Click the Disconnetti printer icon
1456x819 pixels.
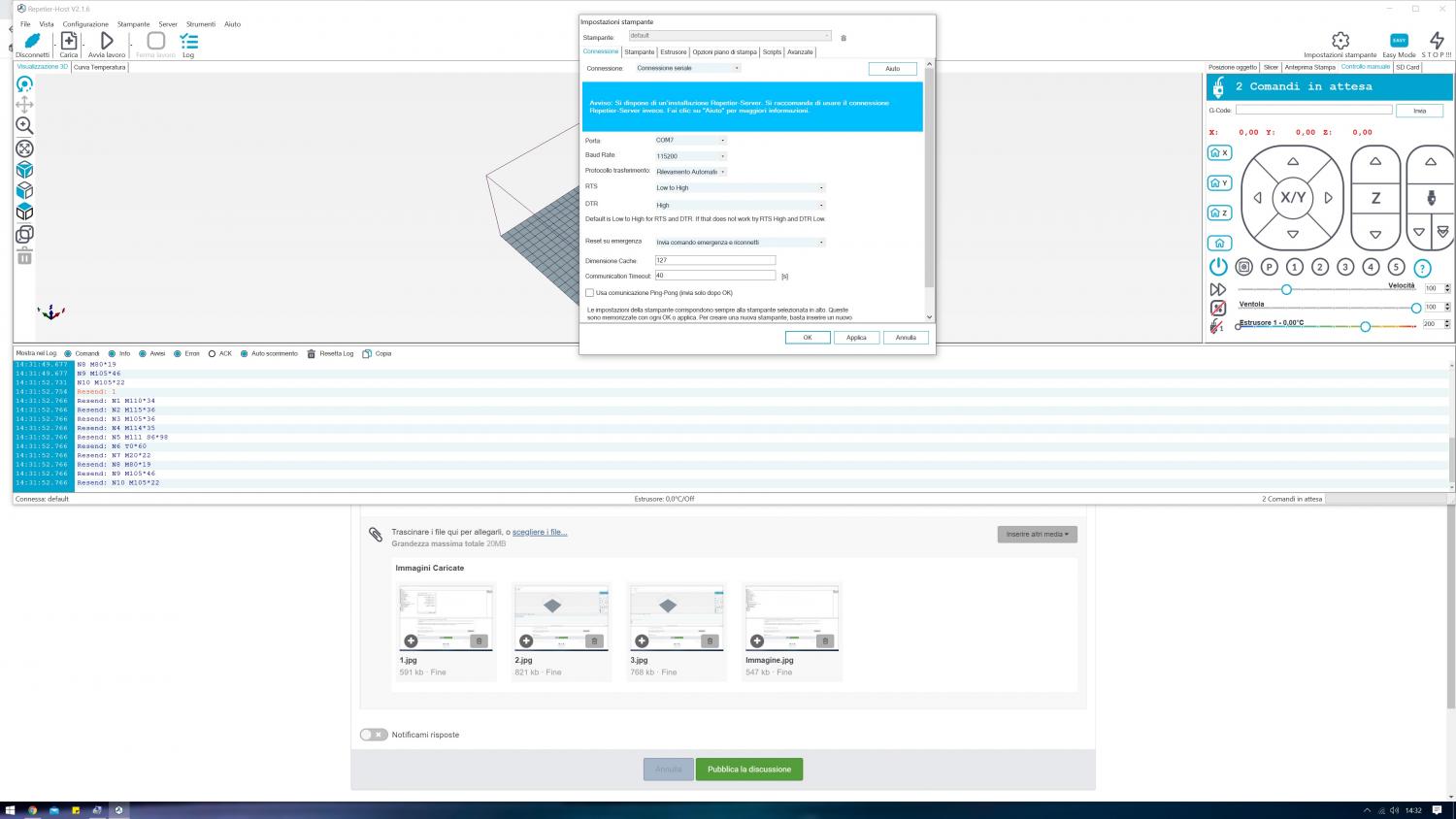pyautogui.click(x=32, y=42)
